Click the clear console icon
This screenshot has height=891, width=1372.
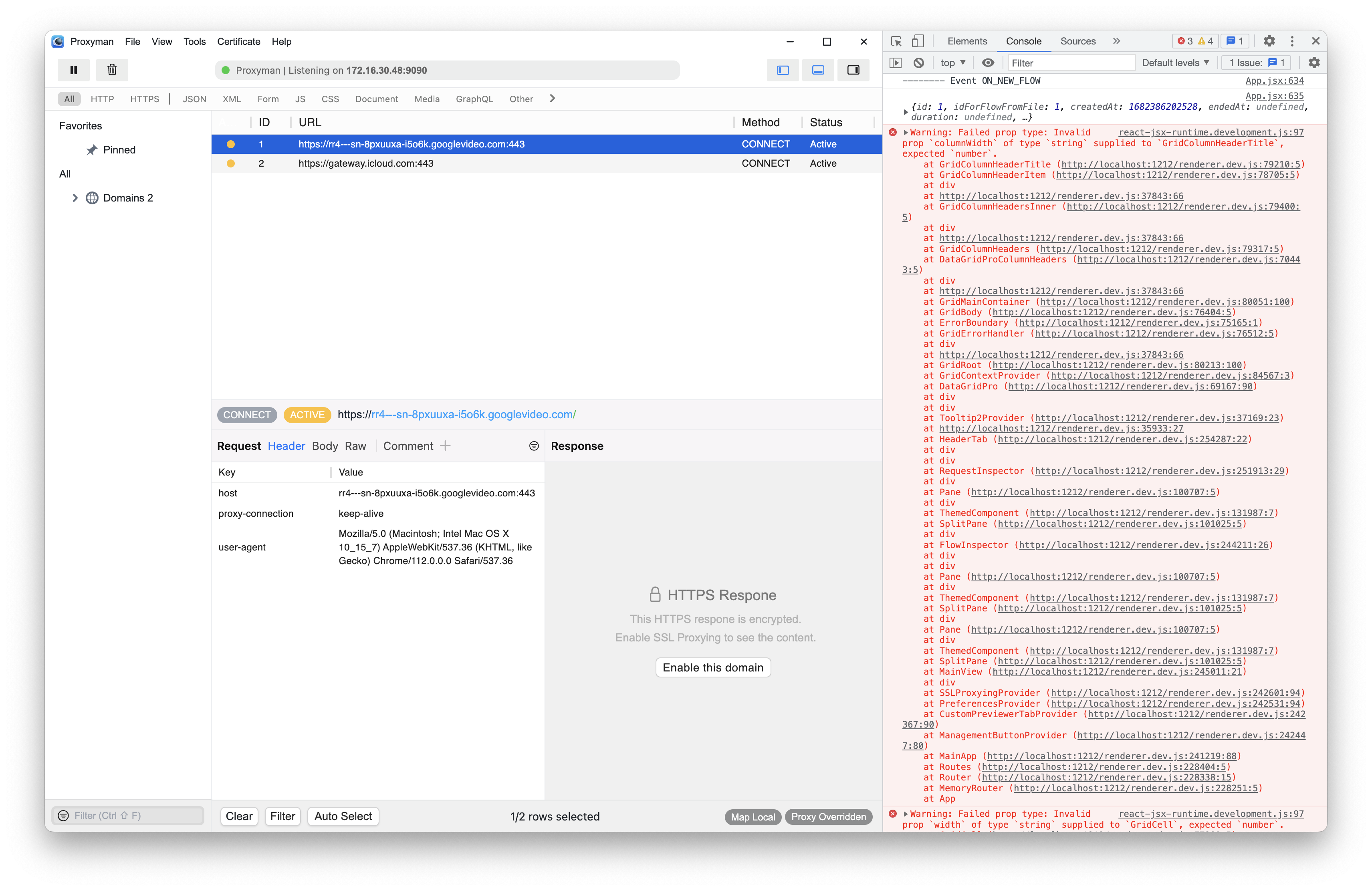point(918,63)
